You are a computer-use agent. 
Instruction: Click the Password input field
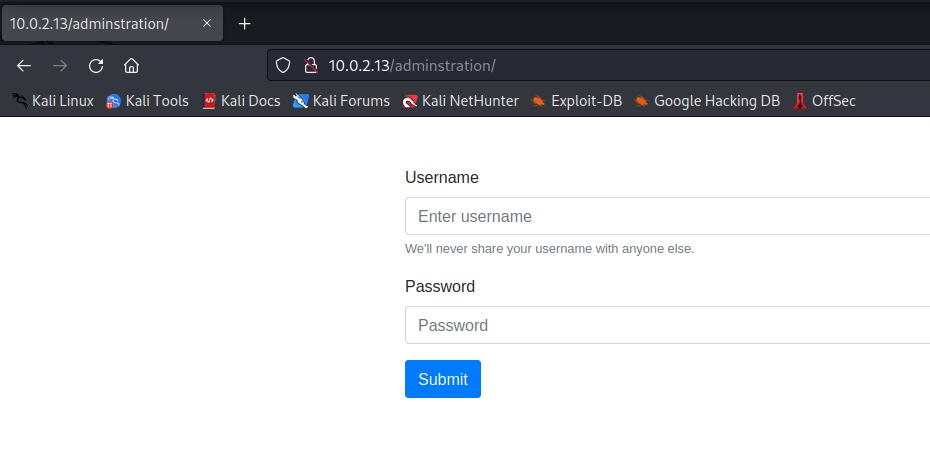pos(667,325)
